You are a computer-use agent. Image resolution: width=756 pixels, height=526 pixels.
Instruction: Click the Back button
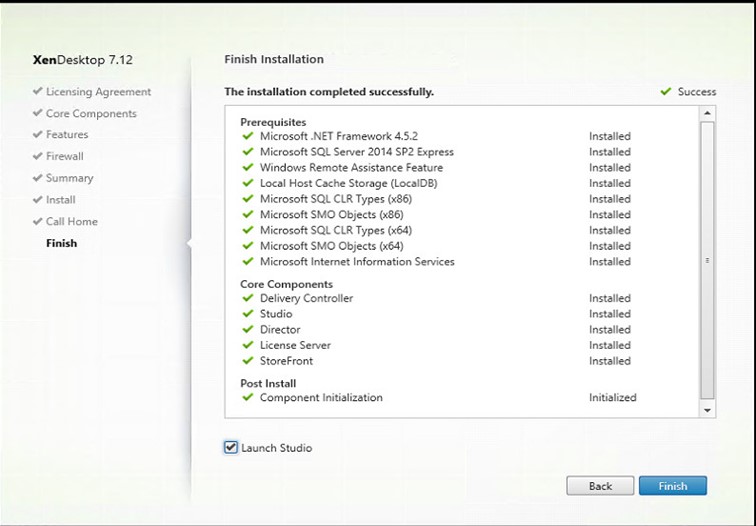point(600,486)
